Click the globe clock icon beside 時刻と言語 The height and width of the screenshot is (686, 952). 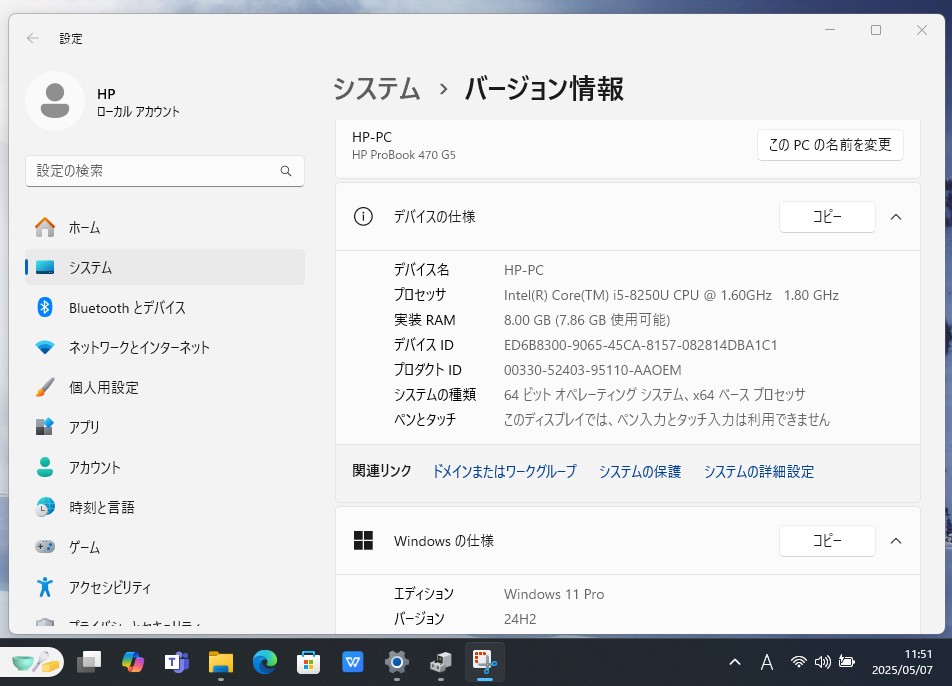[45, 507]
